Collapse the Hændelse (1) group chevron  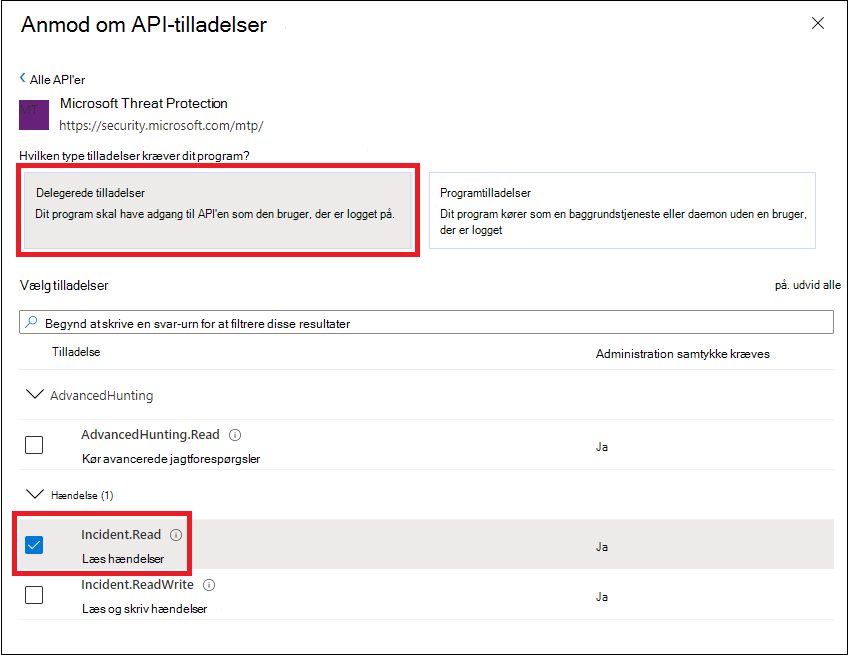(35, 494)
